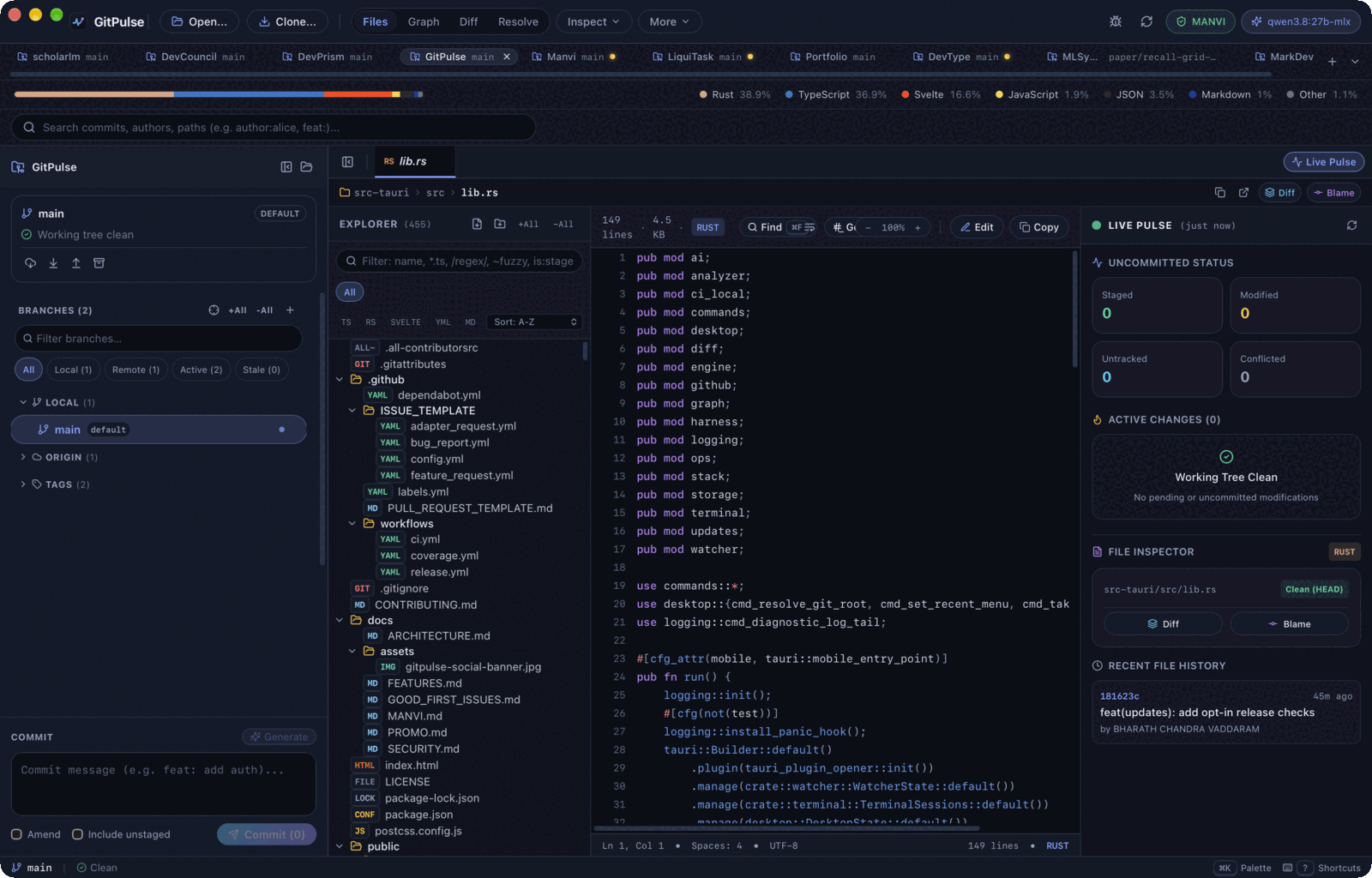Click the Edit button in code toolbar
The height and width of the screenshot is (878, 1372).
[977, 227]
